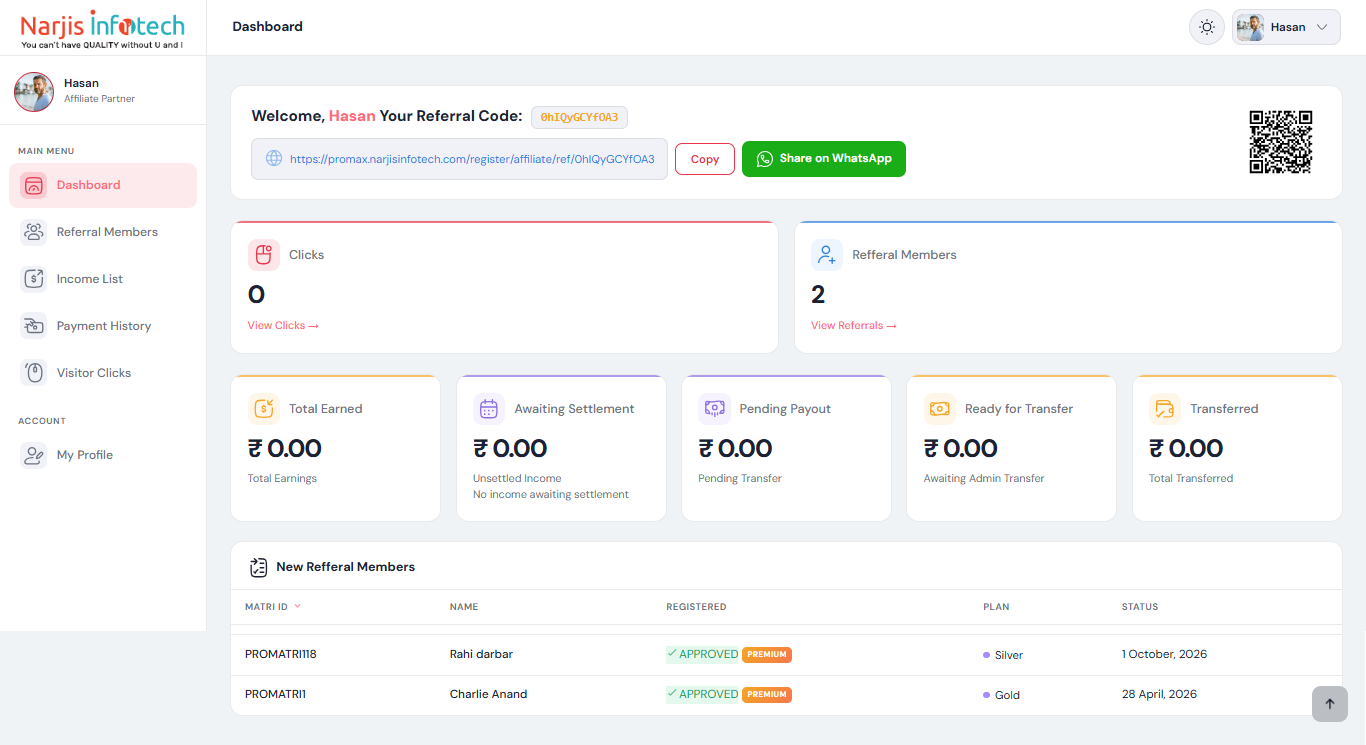Share referral link on WhatsApp
Screen dimensions: 1366x745
(824, 159)
